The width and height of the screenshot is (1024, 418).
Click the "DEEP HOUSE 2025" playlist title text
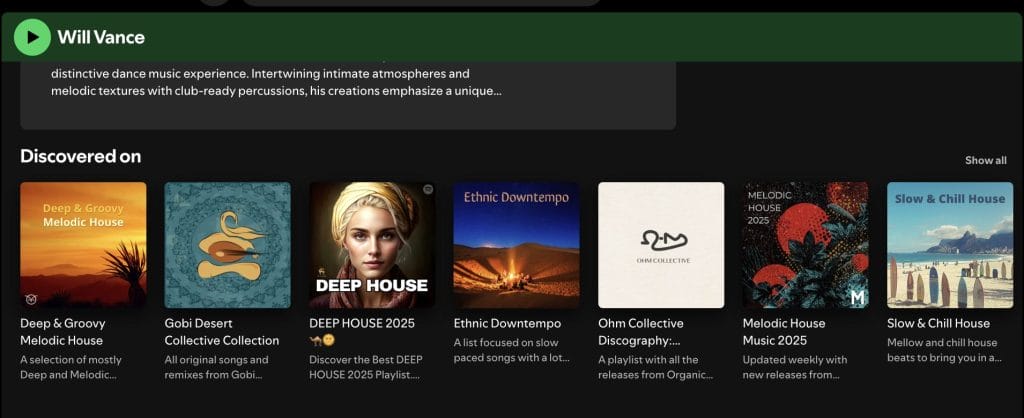pyautogui.click(x=362, y=323)
